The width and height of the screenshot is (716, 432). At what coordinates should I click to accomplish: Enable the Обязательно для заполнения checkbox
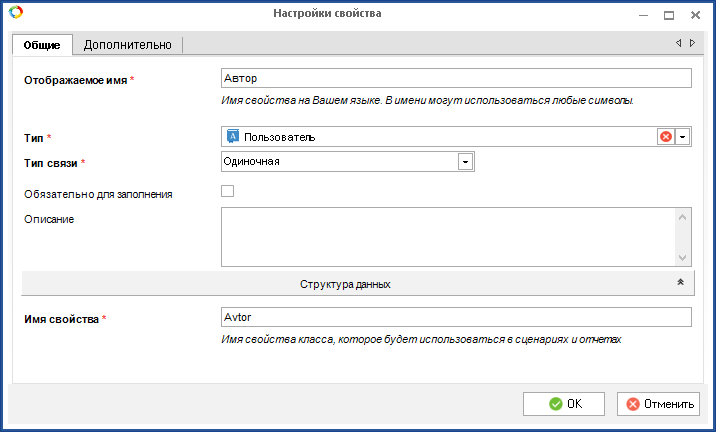point(227,191)
